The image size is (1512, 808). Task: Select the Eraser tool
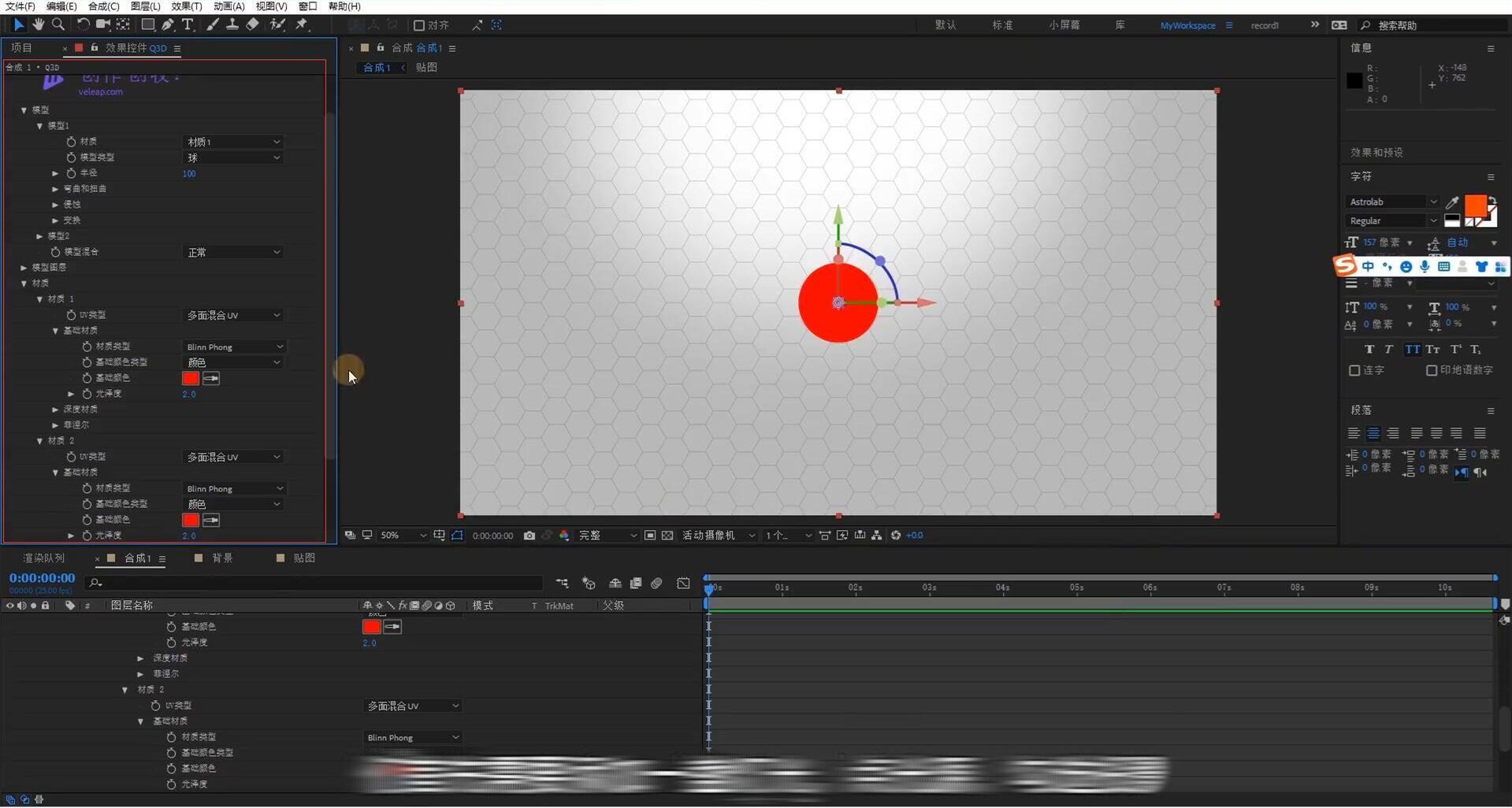click(252, 24)
